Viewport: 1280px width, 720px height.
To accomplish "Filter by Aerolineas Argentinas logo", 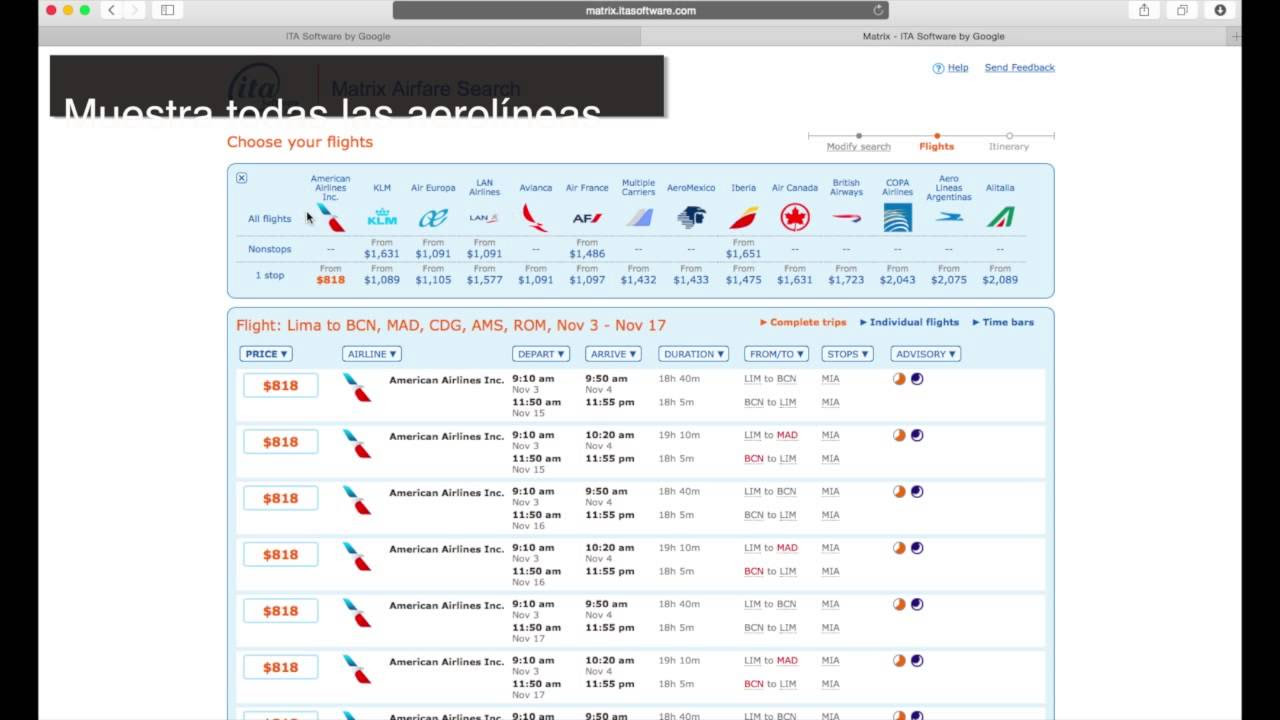I will [949, 217].
